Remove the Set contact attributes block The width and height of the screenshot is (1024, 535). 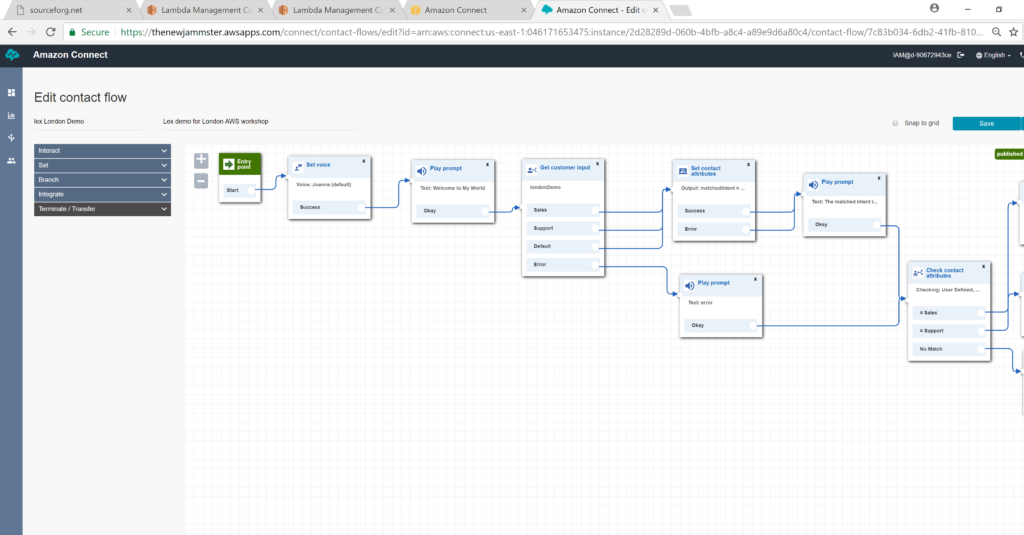coord(748,165)
